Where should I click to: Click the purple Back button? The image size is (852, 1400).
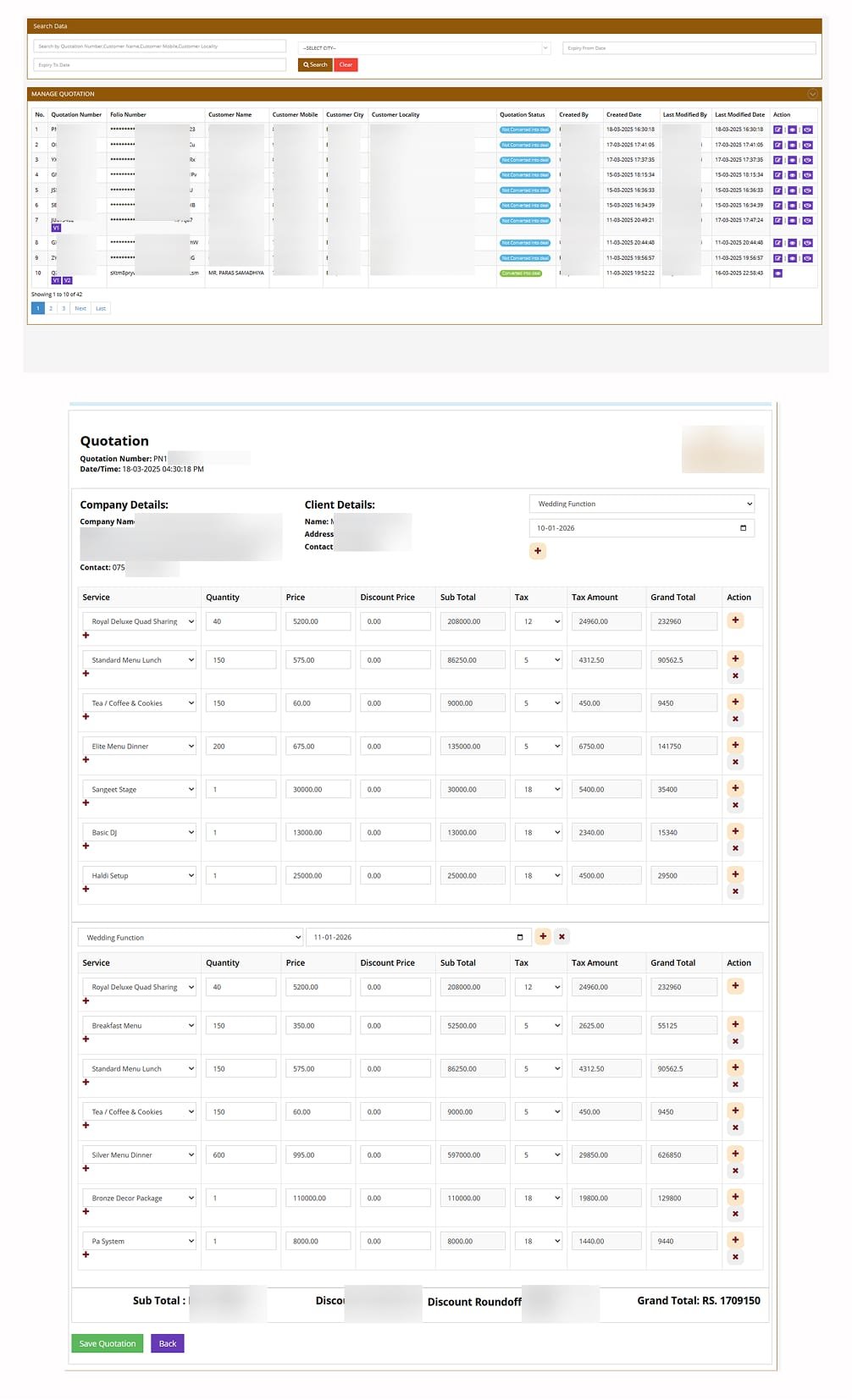(167, 1343)
